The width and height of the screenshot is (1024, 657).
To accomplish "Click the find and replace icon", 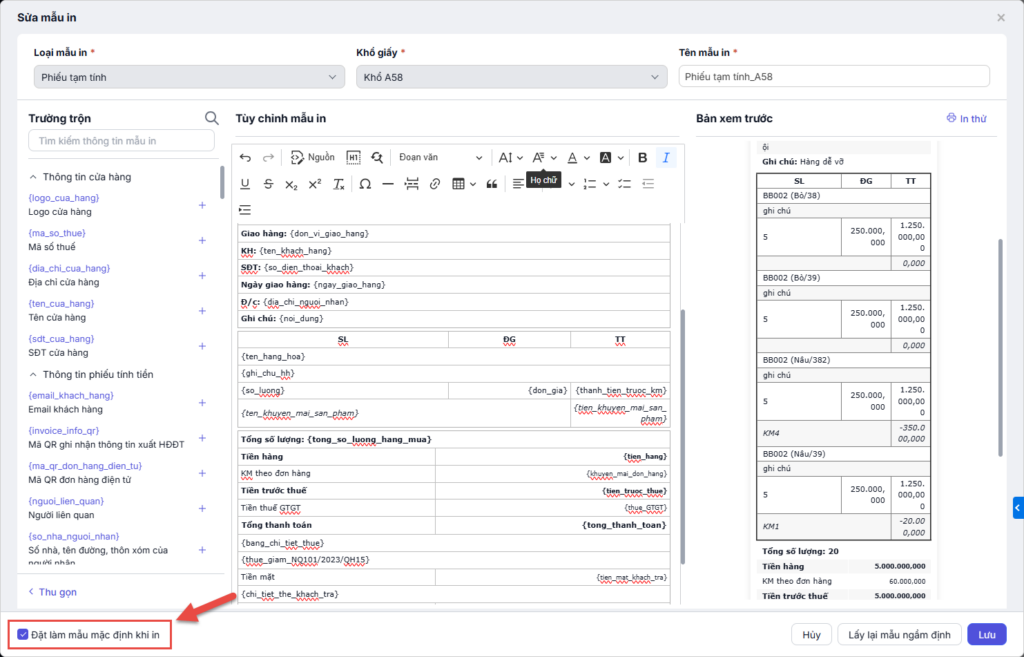I will click(377, 158).
